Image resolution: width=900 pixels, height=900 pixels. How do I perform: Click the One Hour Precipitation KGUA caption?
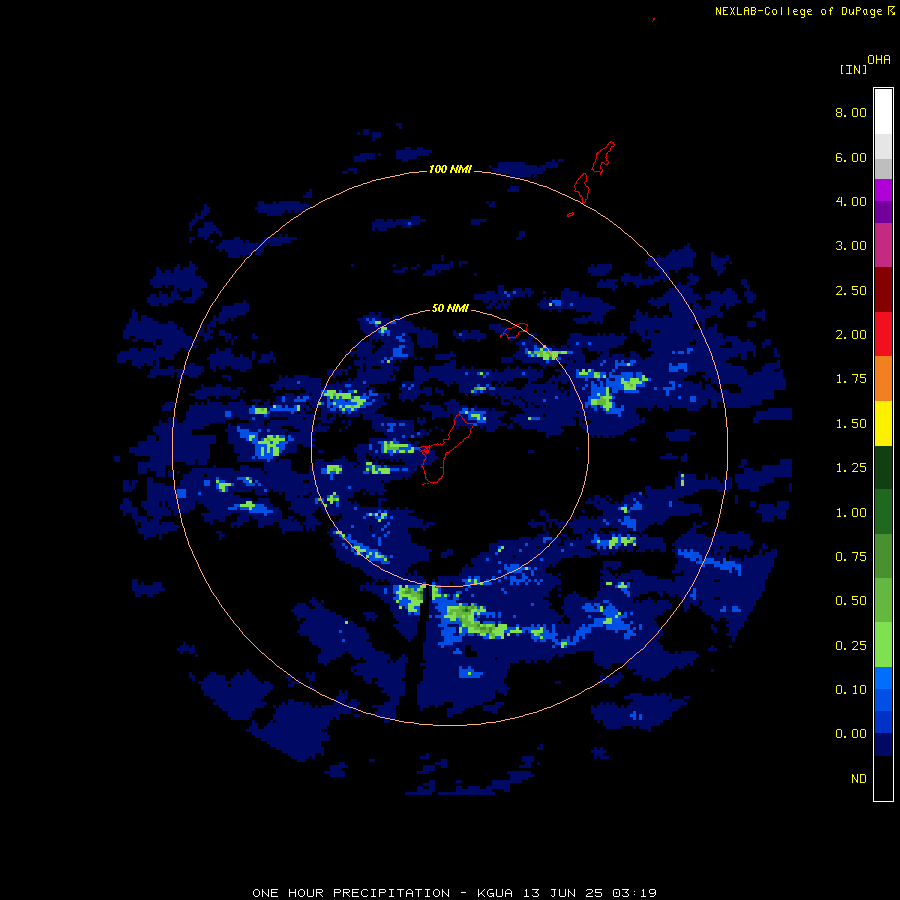coord(454,893)
